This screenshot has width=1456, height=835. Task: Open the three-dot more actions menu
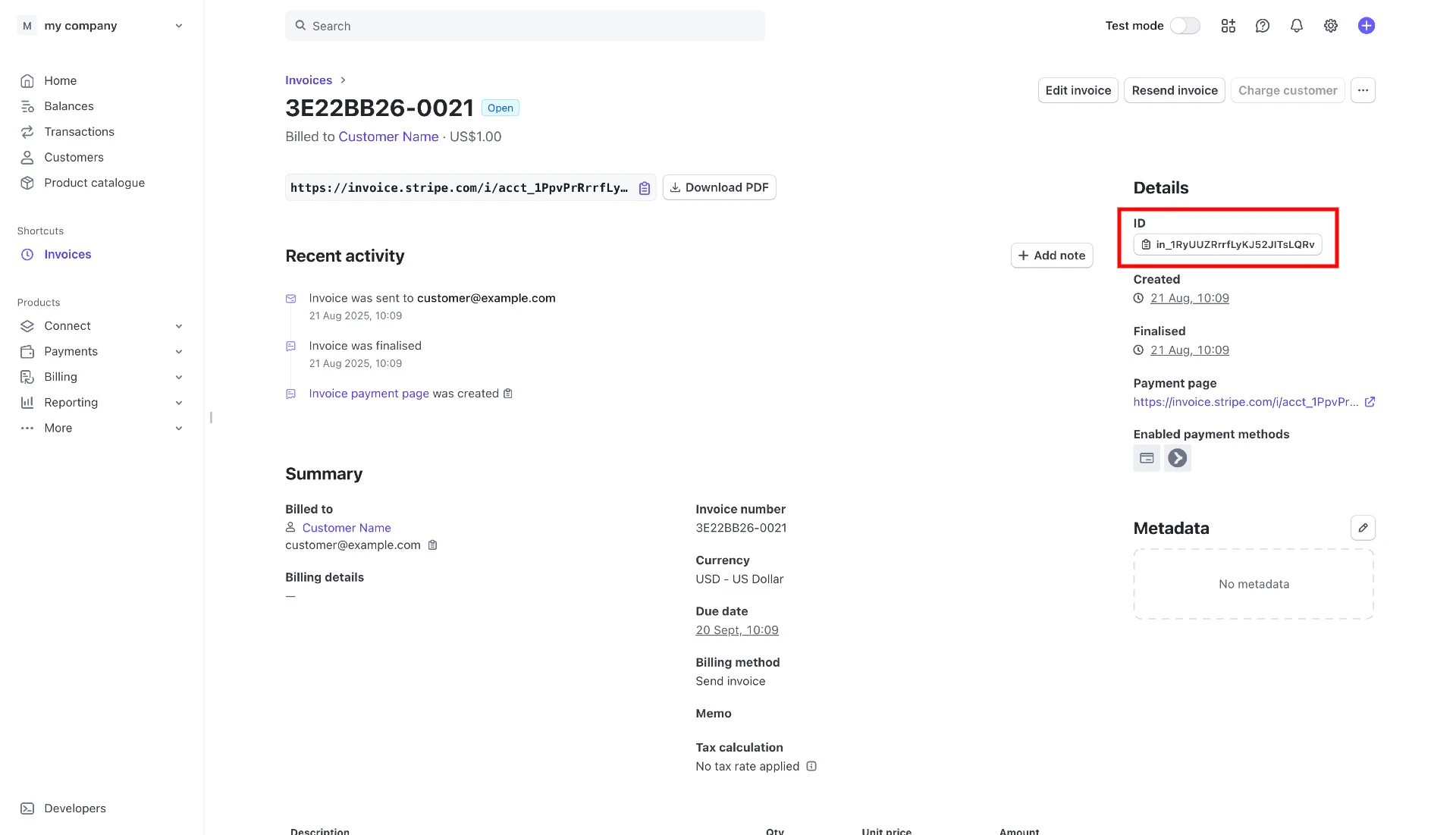pyautogui.click(x=1362, y=90)
